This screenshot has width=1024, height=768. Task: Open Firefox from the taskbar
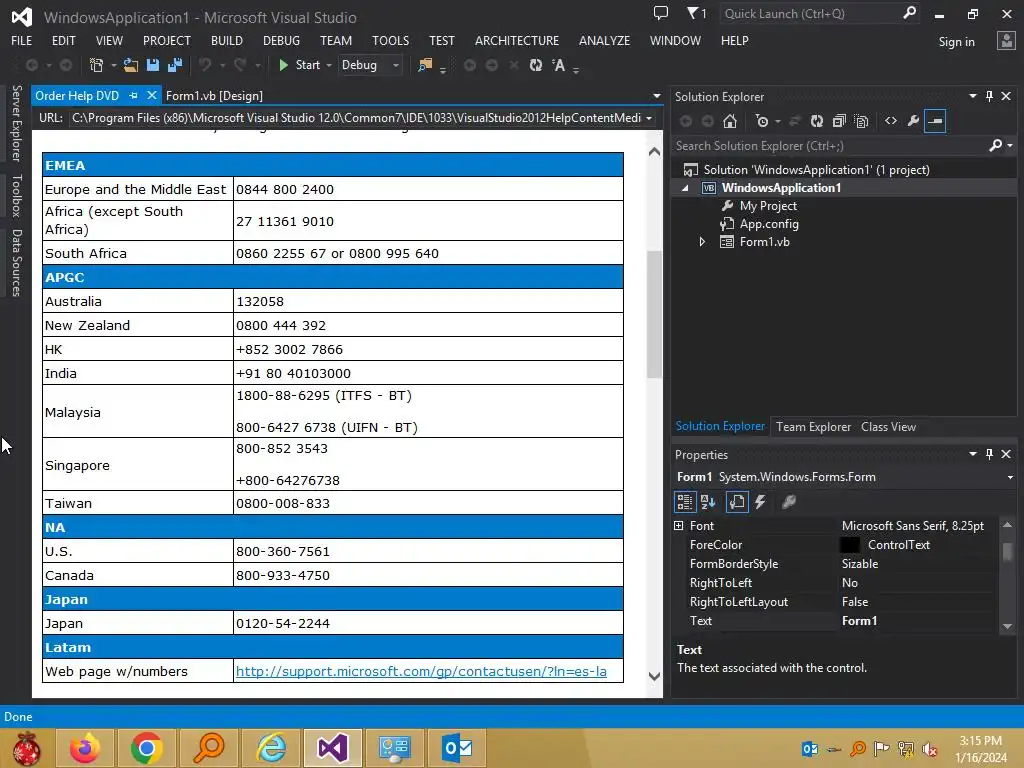86,748
